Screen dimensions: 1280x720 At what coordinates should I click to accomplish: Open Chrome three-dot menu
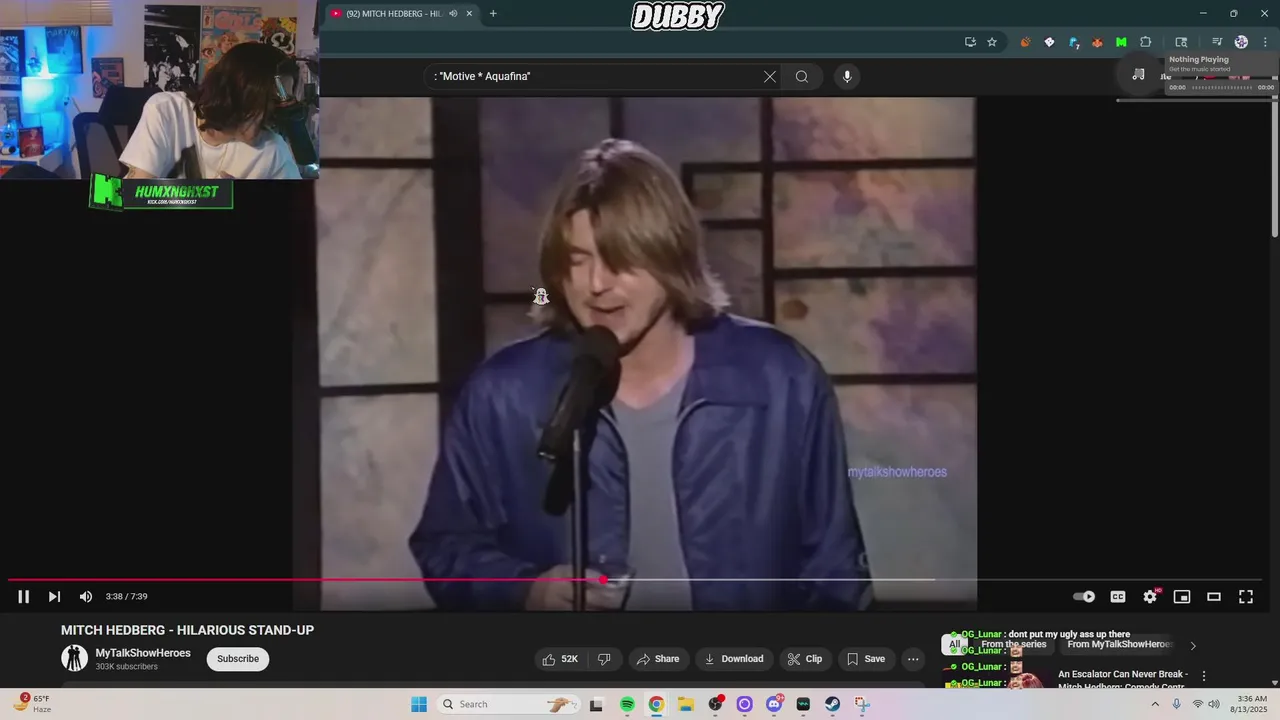pos(1266,42)
